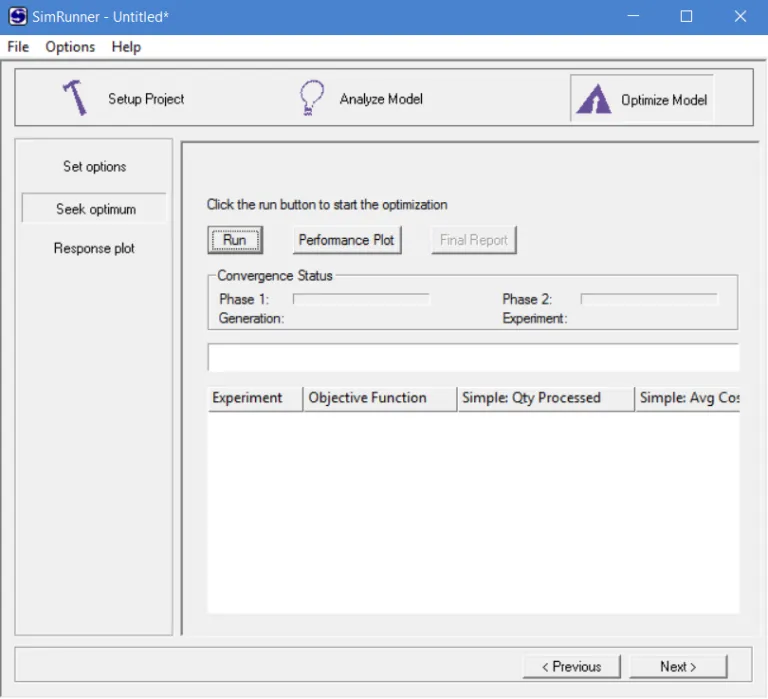768x699 pixels.
Task: Select the Seek optimum step
Action: pyautogui.click(x=94, y=209)
